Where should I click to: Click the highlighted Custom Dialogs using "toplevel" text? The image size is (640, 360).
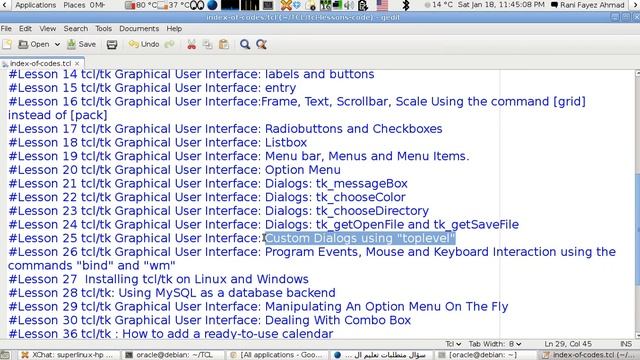pyautogui.click(x=360, y=238)
